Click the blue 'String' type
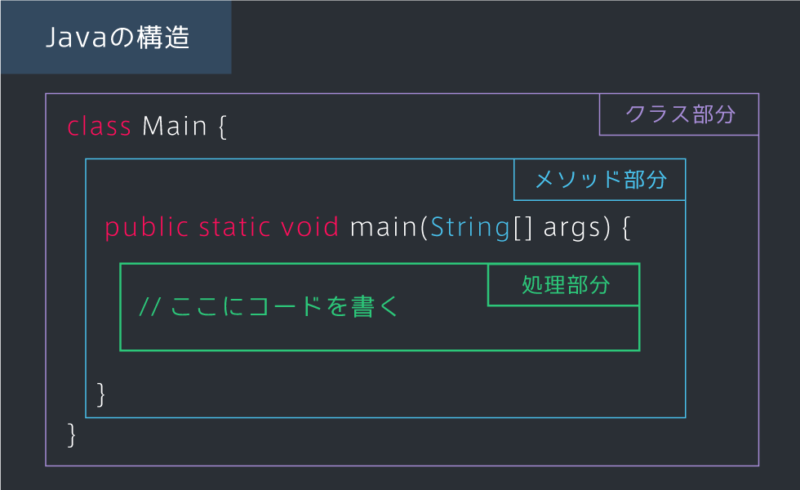The width and height of the screenshot is (800, 490). (x=470, y=228)
